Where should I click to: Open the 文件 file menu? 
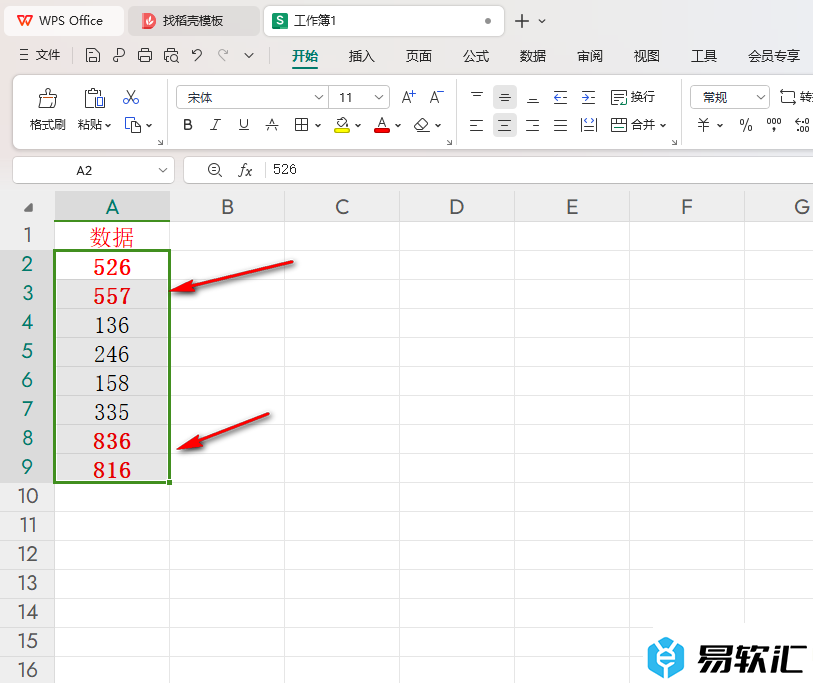tap(40, 55)
